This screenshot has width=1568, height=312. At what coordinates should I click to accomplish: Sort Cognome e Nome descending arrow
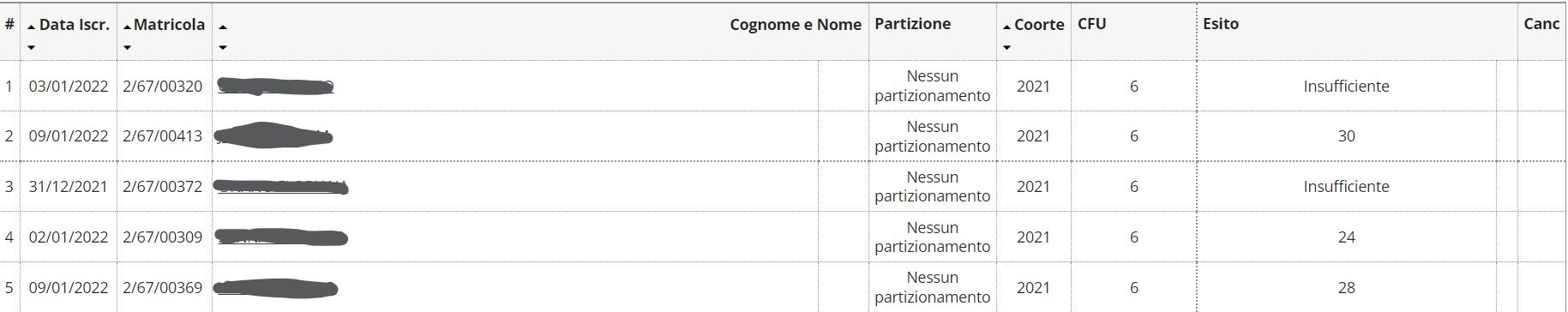pyautogui.click(x=223, y=47)
